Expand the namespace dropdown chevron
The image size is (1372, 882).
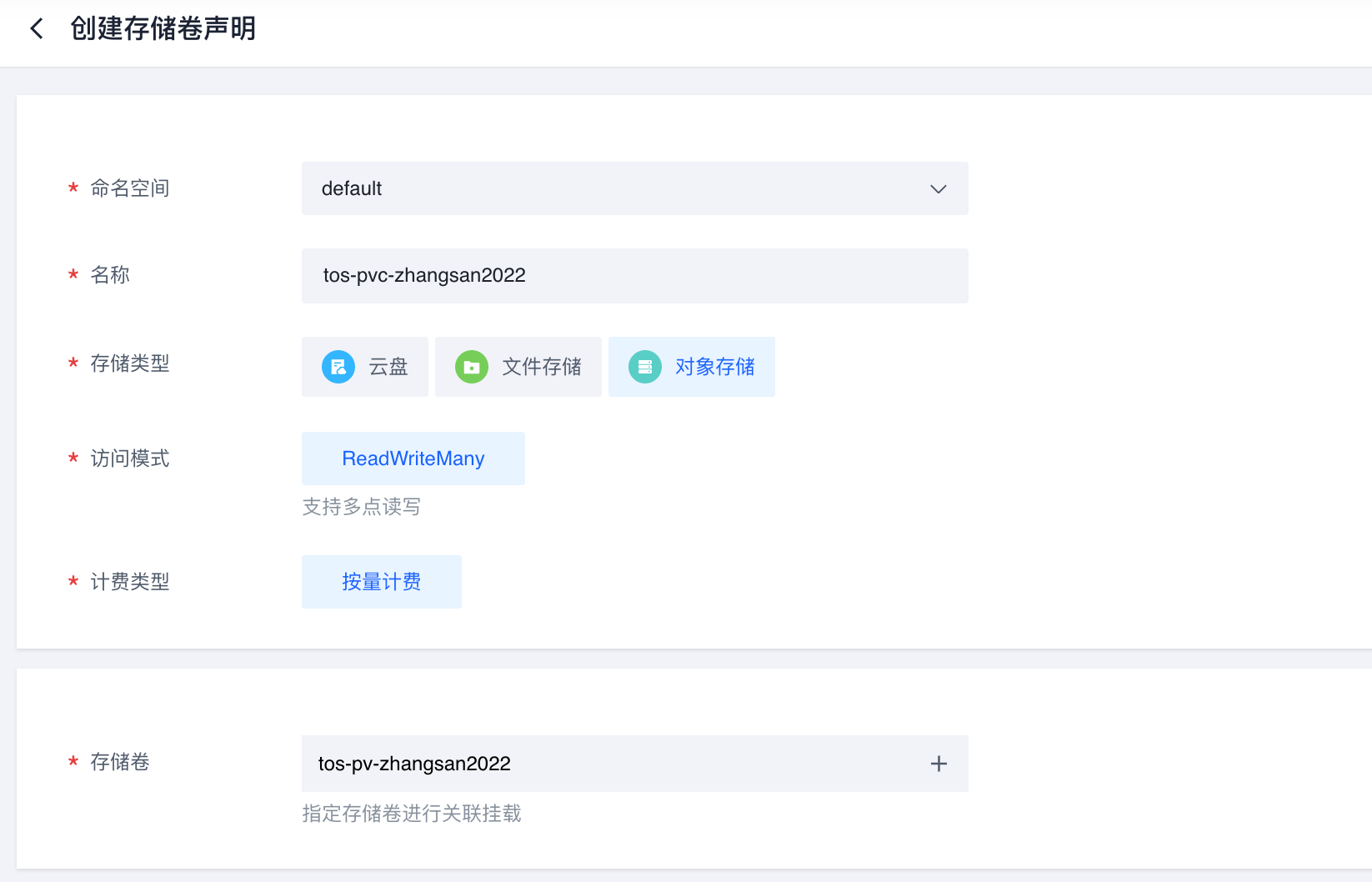939,189
